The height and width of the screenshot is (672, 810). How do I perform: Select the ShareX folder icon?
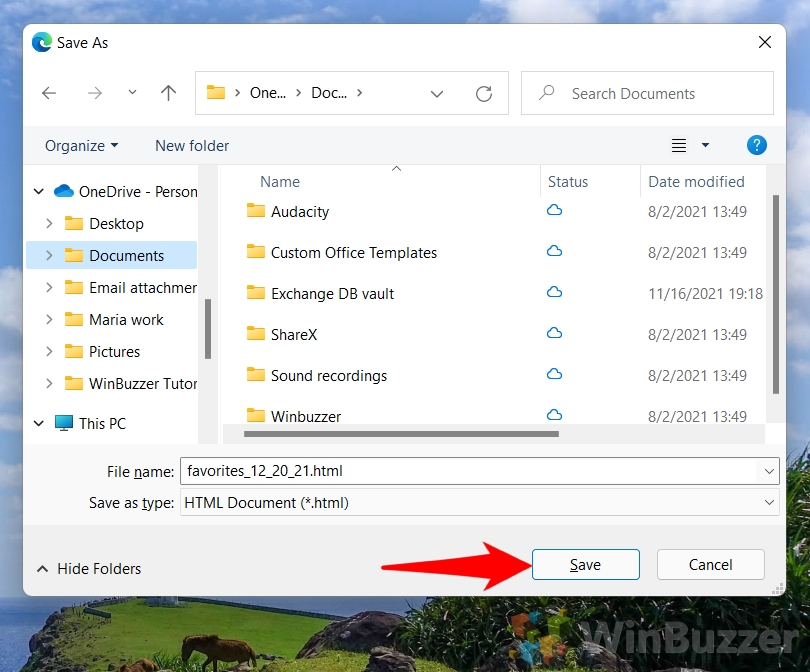pos(256,333)
